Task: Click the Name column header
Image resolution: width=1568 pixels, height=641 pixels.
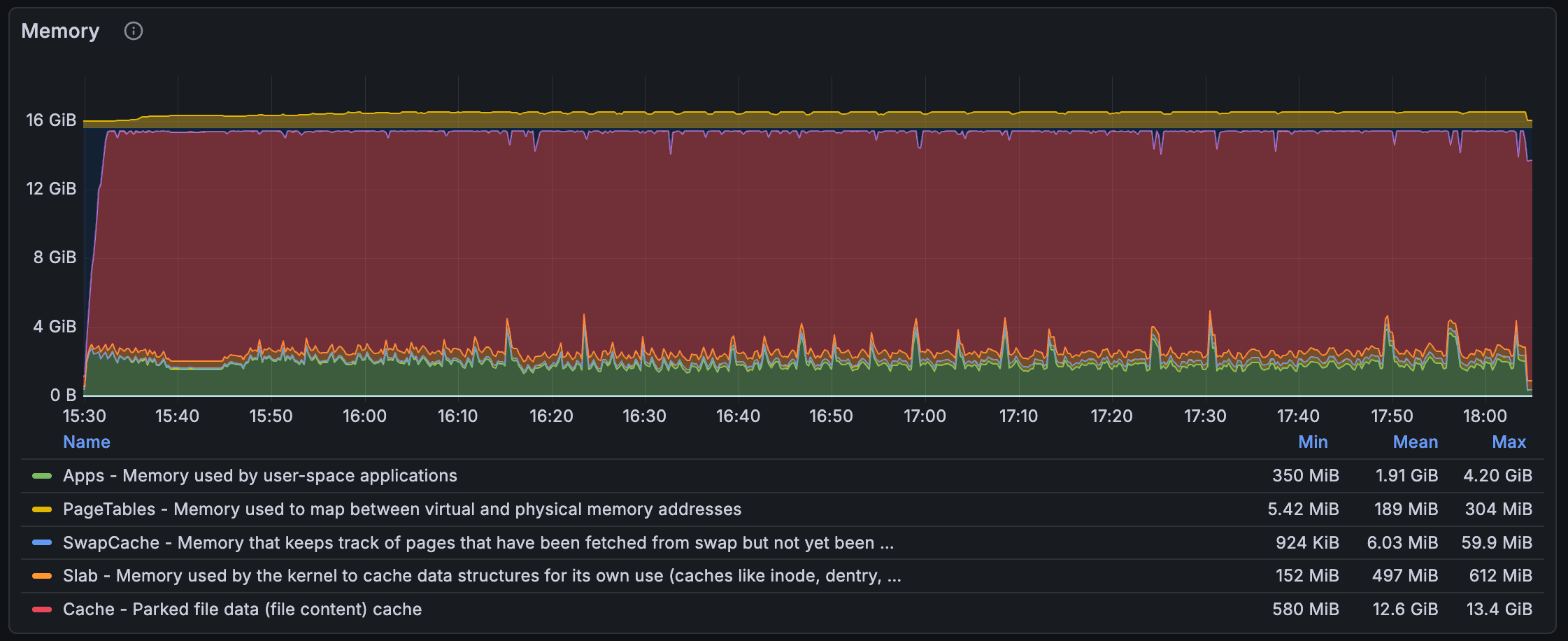Action: 87,442
